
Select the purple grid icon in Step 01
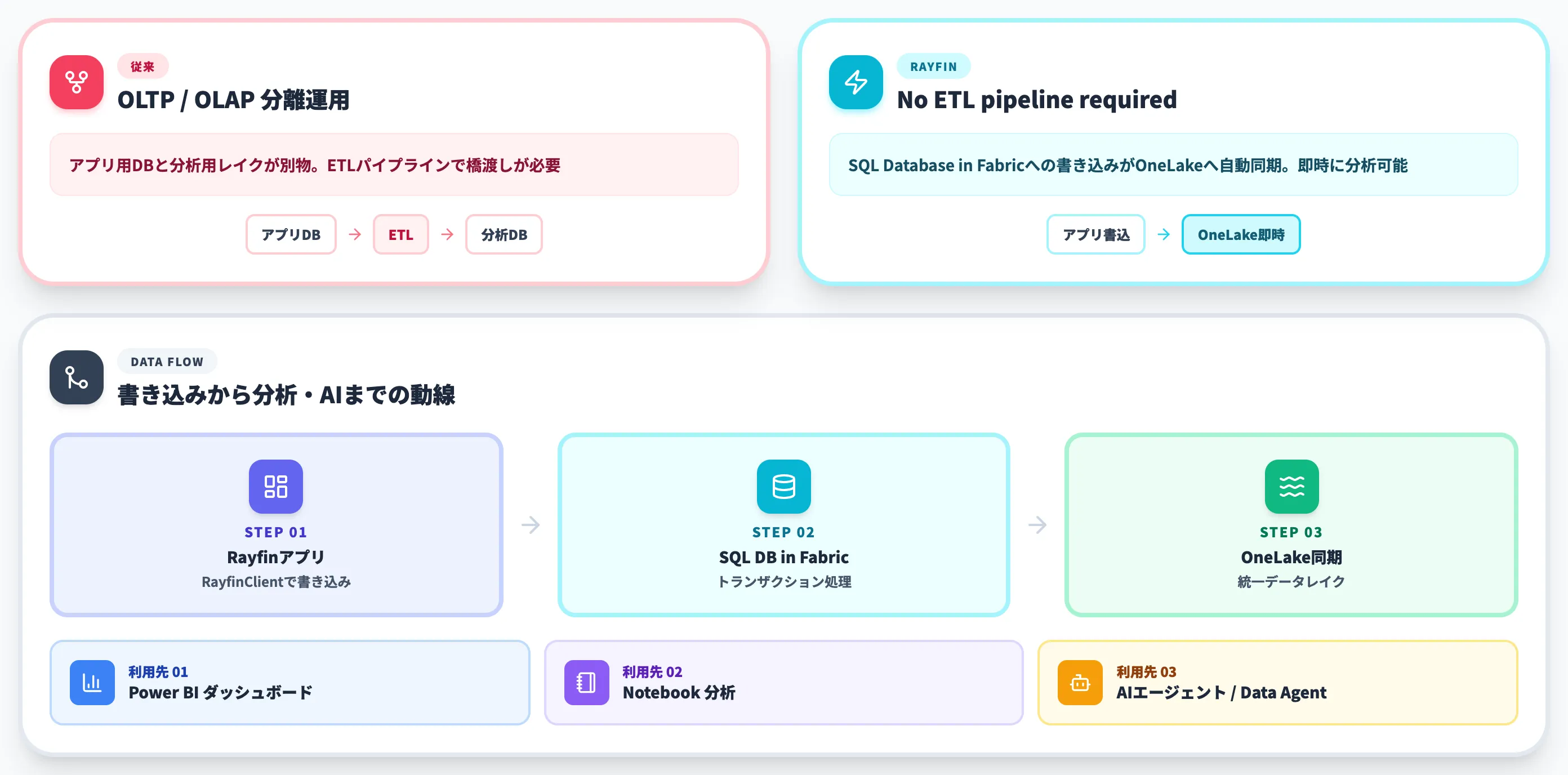coord(276,486)
